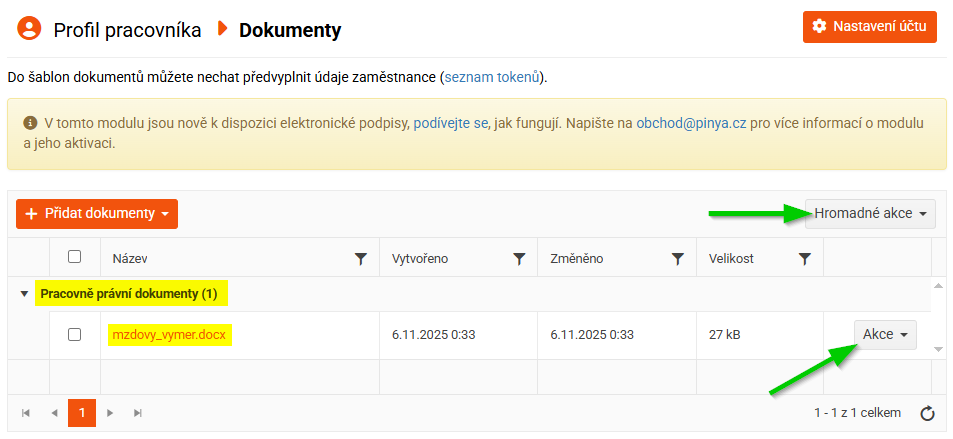
Task: Open the seznam tokenů link
Action: [492, 77]
